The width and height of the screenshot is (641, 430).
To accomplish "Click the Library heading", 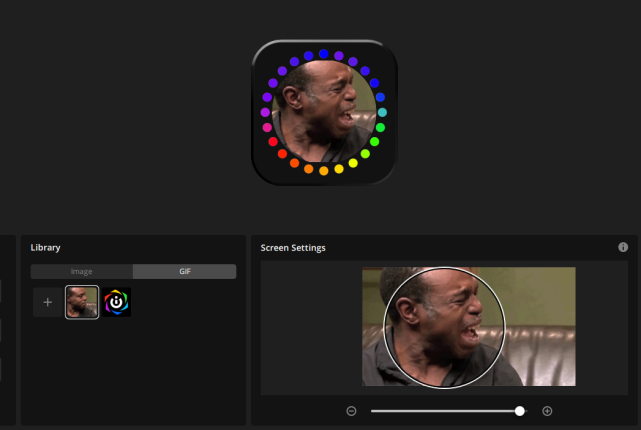I will click(x=45, y=248).
